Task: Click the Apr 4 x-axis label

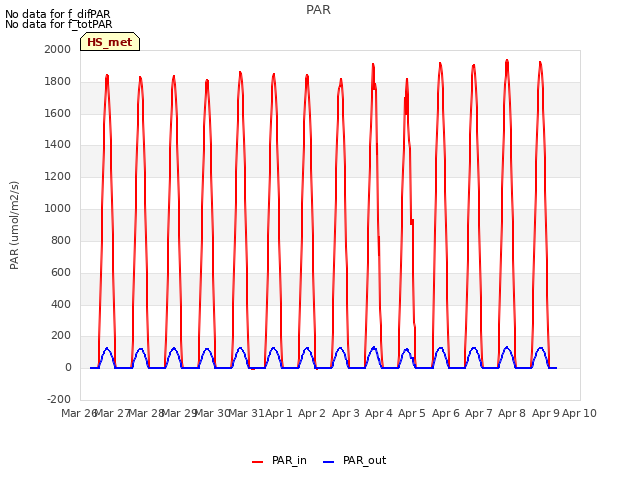Action: (x=379, y=413)
